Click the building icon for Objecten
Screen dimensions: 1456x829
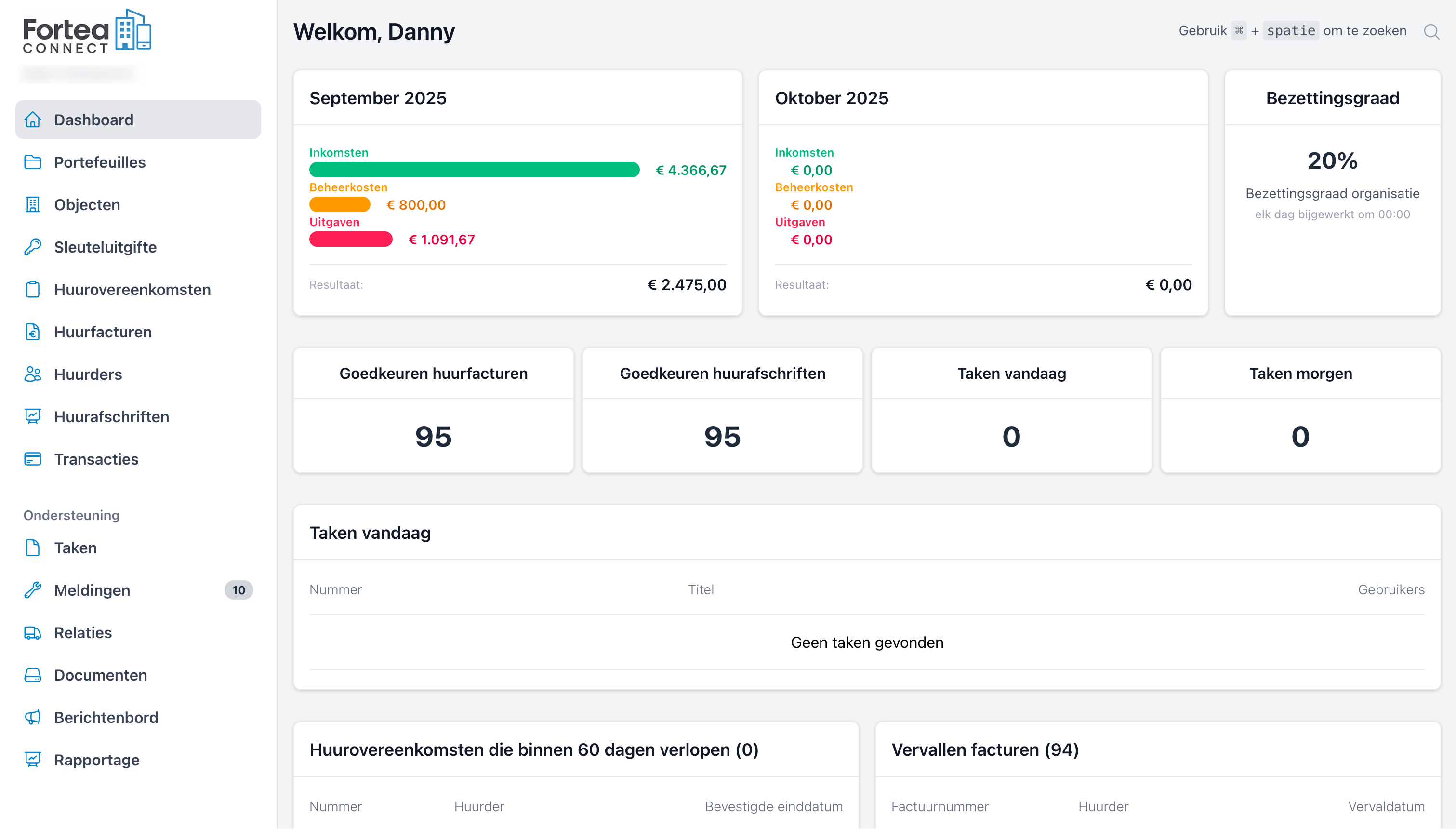pyautogui.click(x=32, y=204)
